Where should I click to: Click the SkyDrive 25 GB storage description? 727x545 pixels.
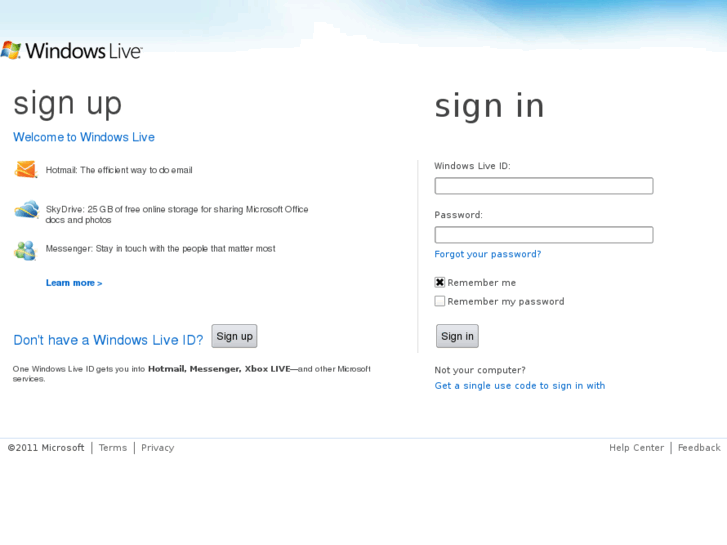(177, 214)
